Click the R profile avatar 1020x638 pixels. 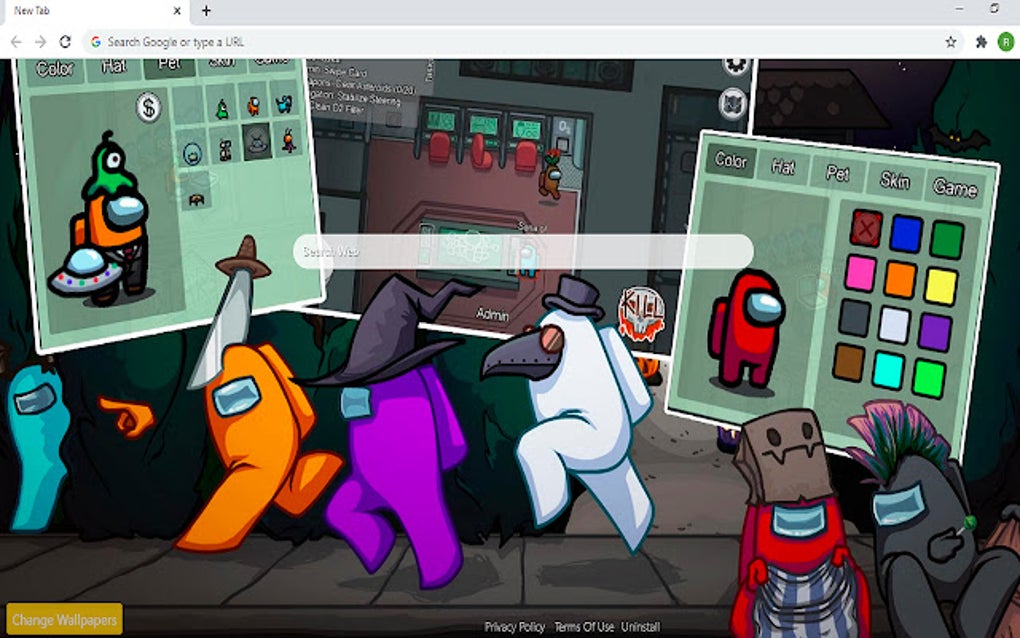pyautogui.click(x=1007, y=42)
